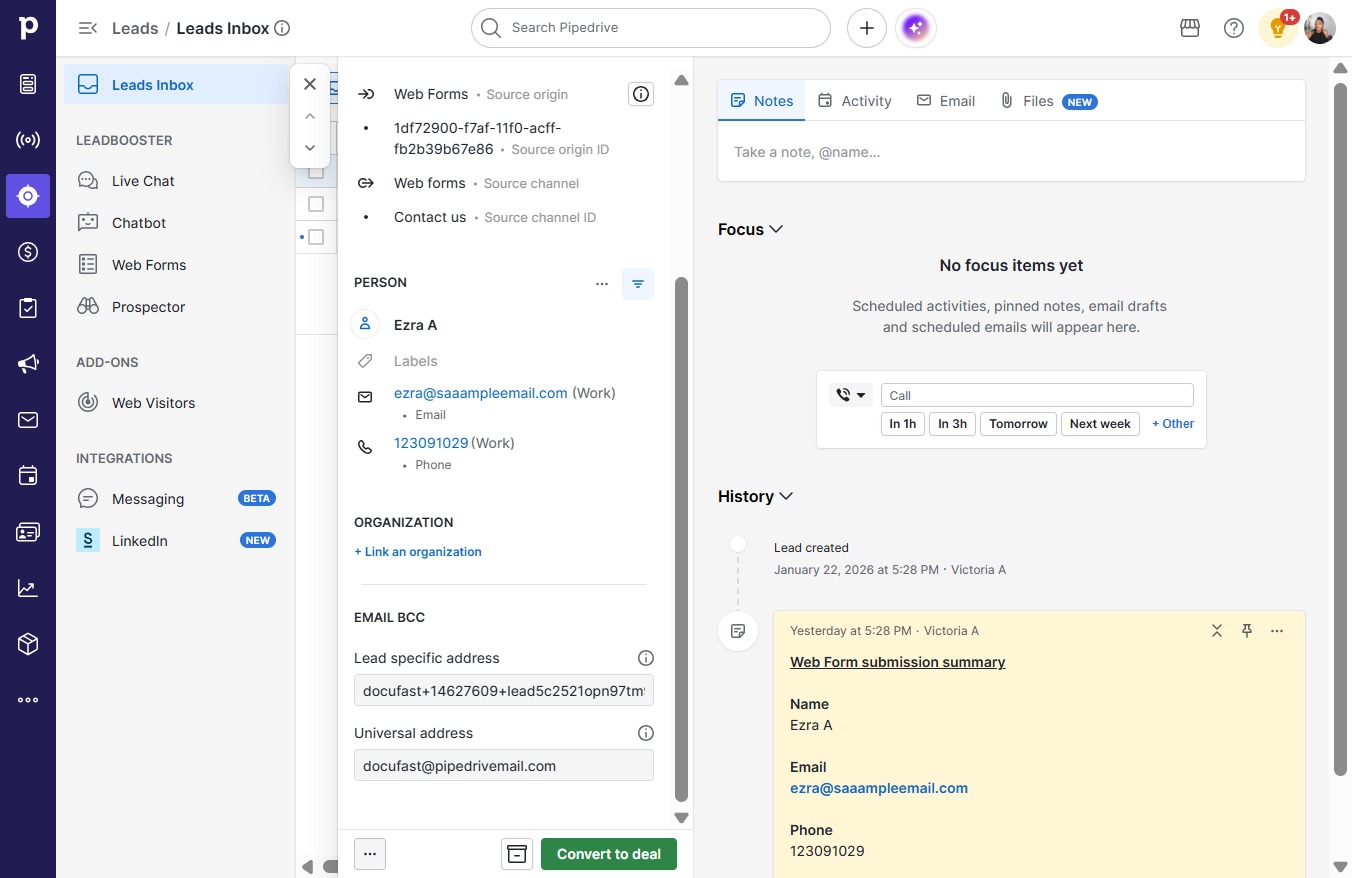This screenshot has width=1352, height=878.
Task: Open the activity type dropdown with phone icon
Action: point(851,395)
